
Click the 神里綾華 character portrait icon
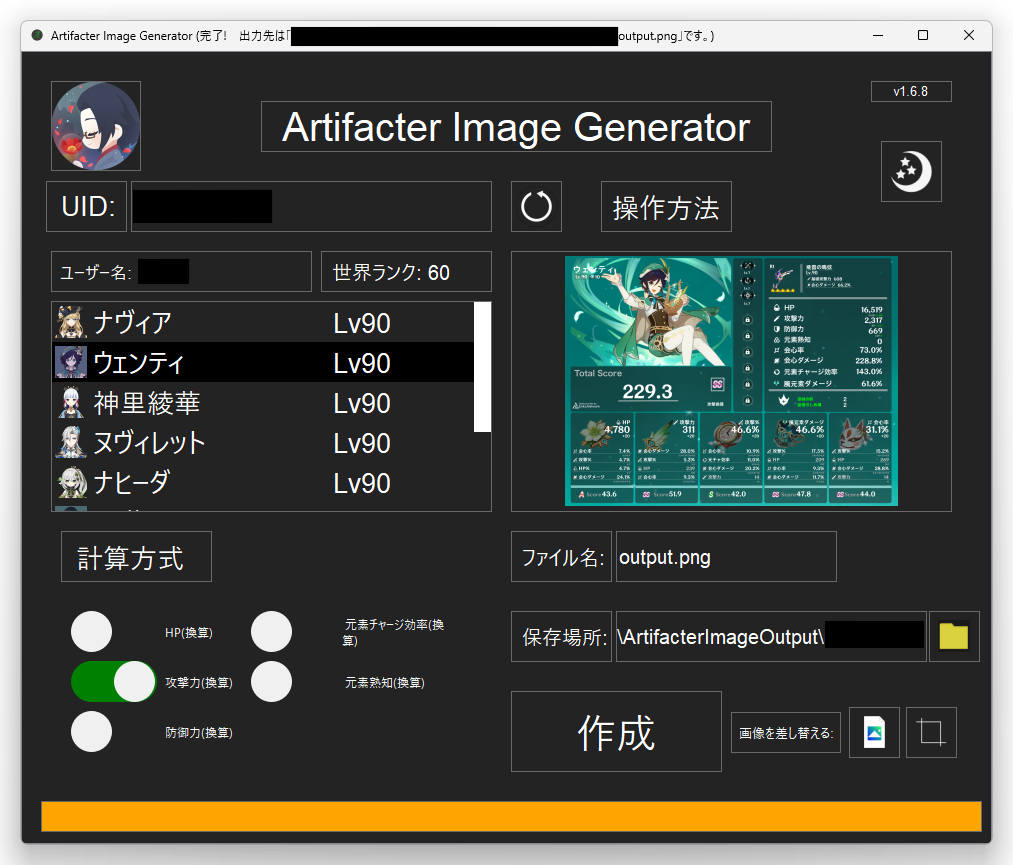[71, 402]
